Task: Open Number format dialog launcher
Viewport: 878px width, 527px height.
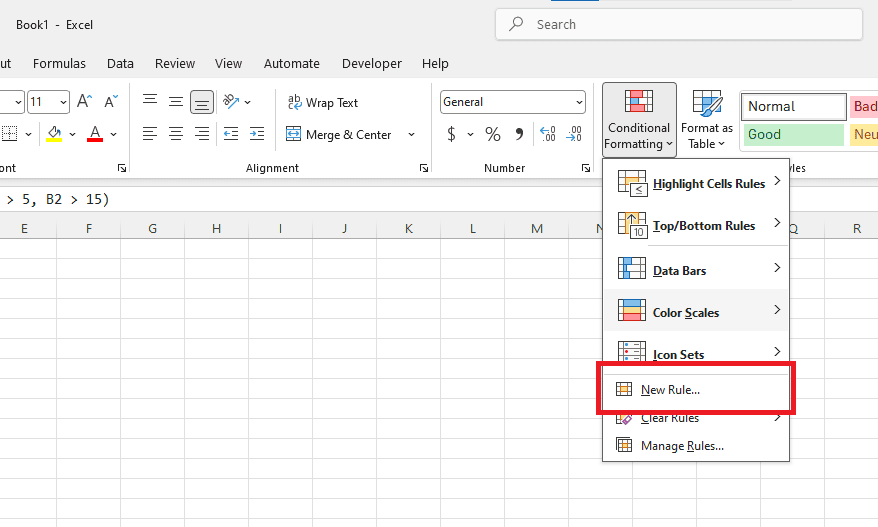Action: (586, 168)
